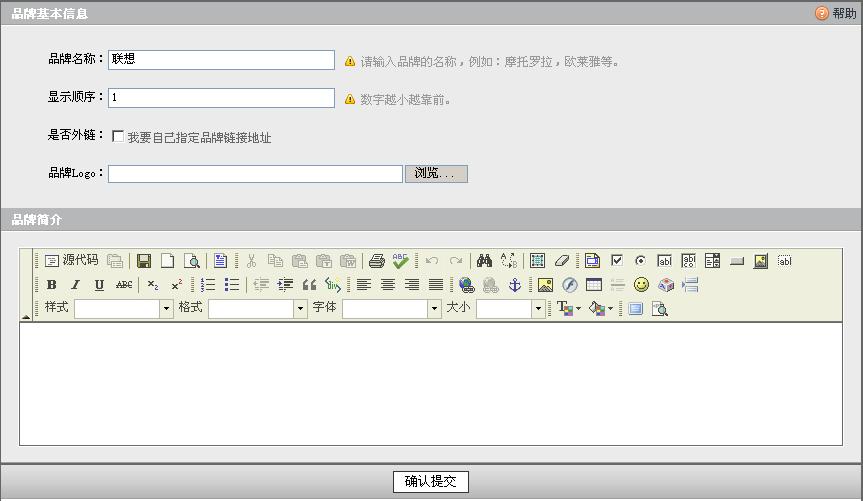Insert a hidden field element

(x=785, y=260)
